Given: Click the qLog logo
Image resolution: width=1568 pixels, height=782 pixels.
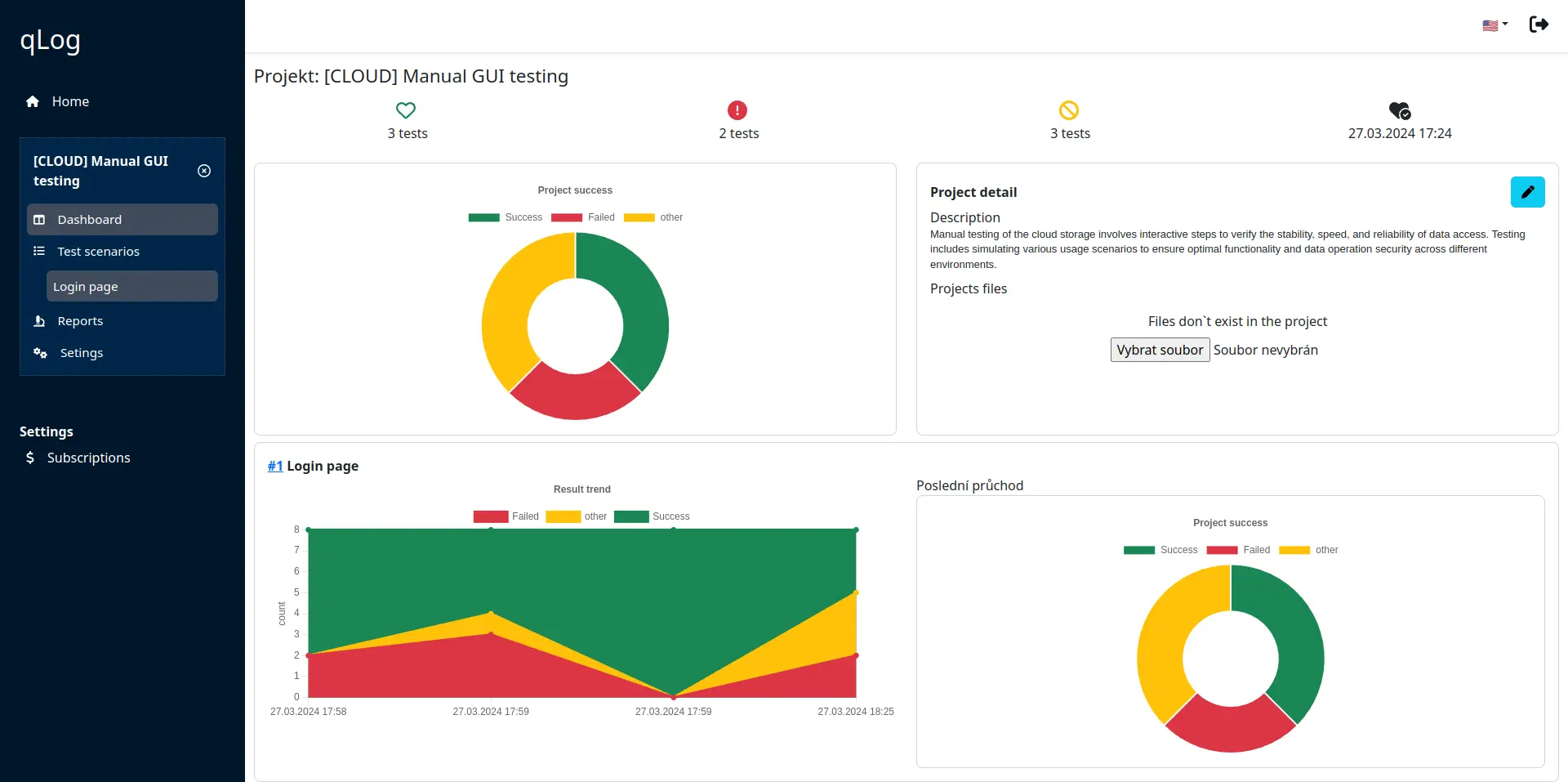Looking at the screenshot, I should [50, 40].
